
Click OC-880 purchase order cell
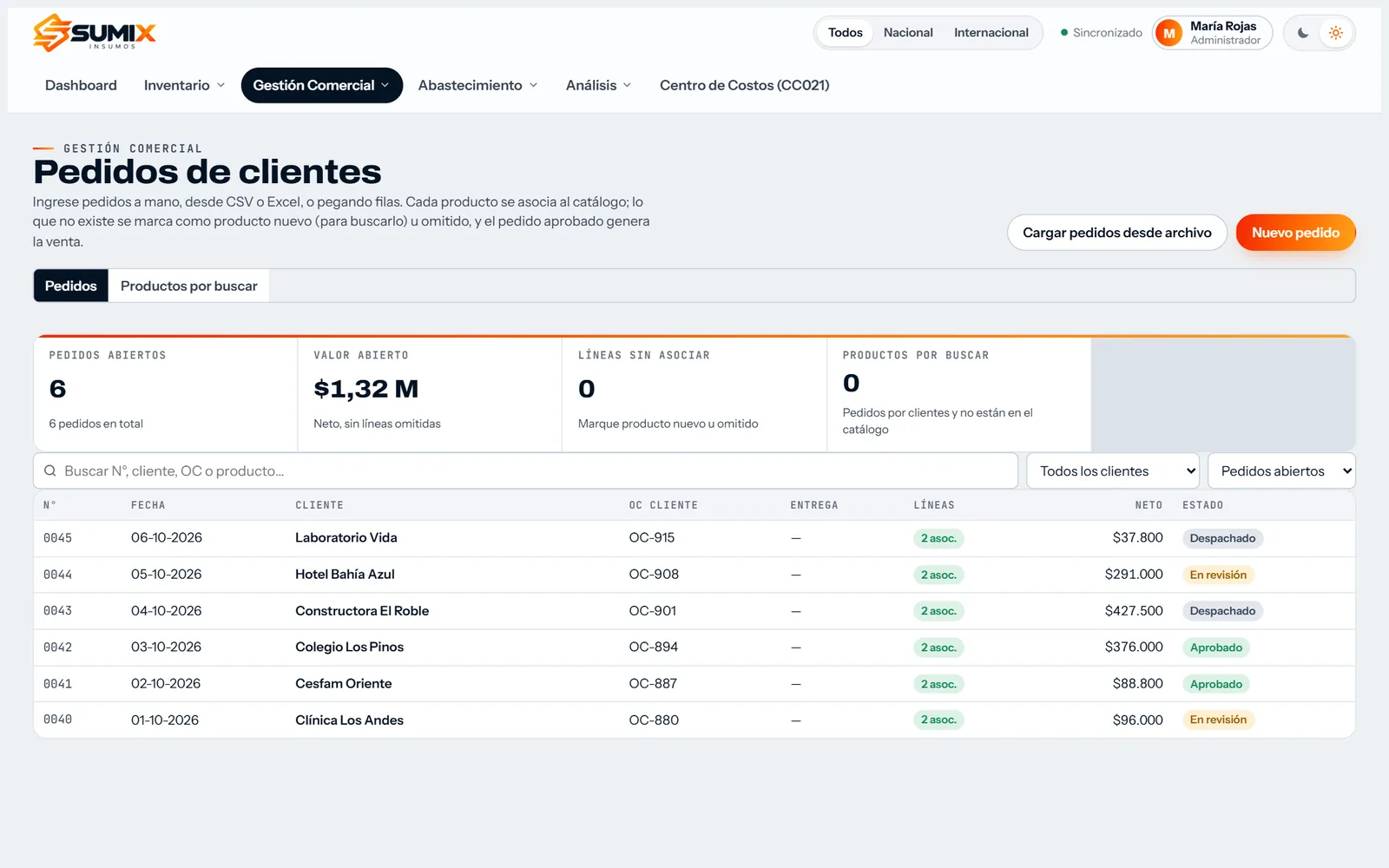(x=654, y=720)
